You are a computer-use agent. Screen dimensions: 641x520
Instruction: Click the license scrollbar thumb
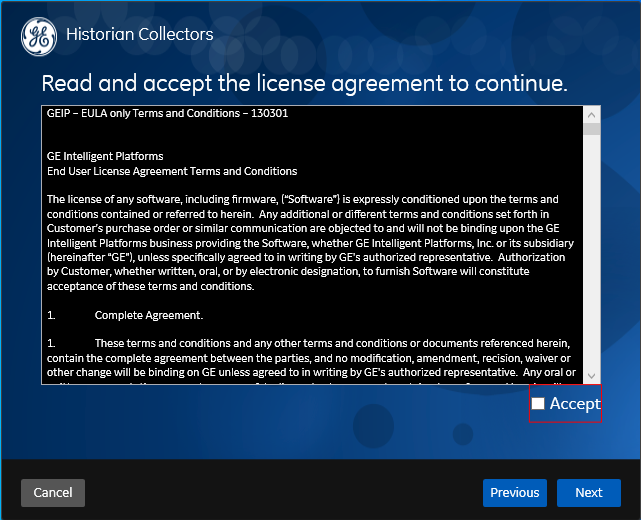pos(592,129)
